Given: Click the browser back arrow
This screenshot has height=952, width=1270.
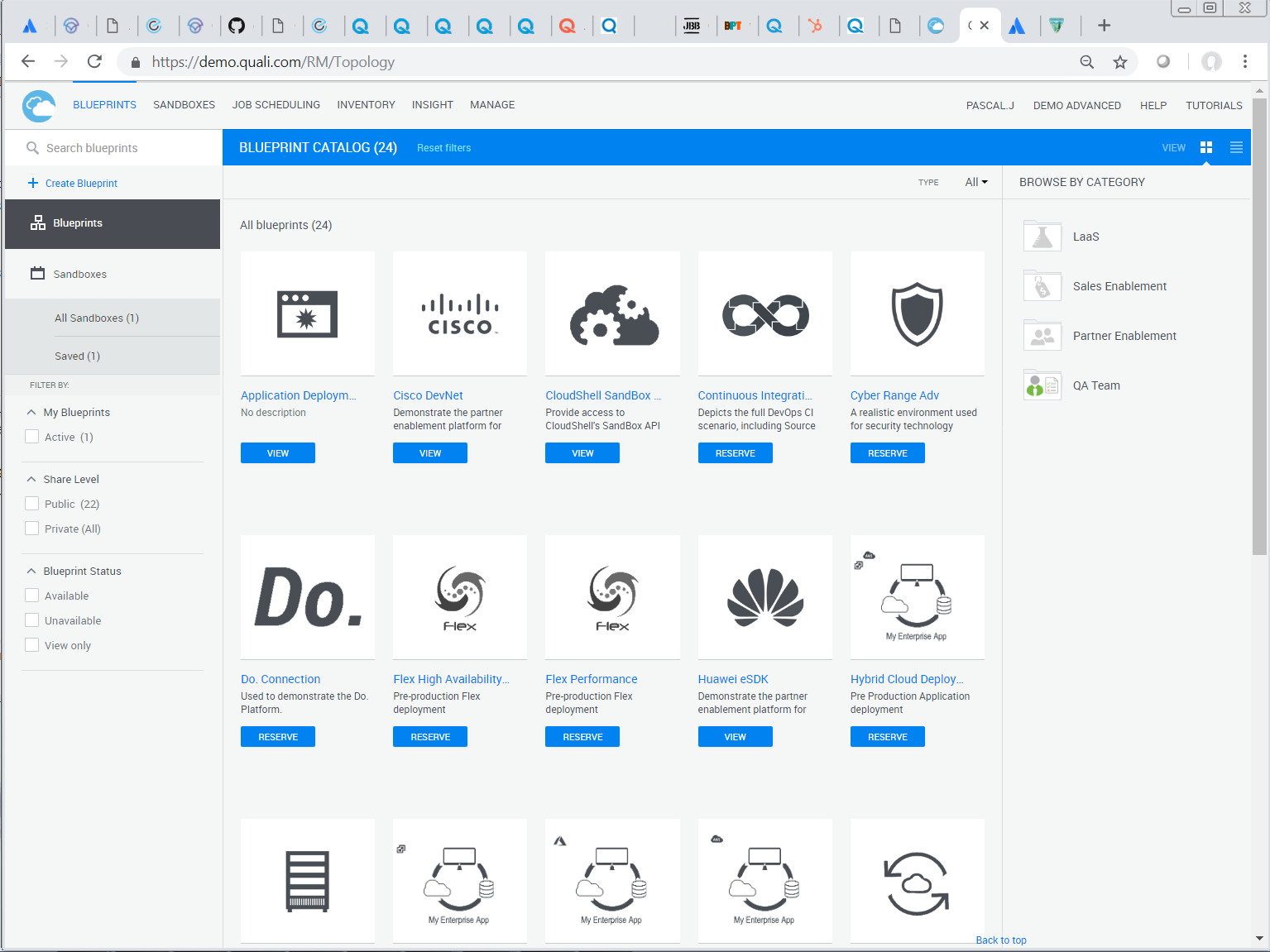Looking at the screenshot, I should point(28,61).
